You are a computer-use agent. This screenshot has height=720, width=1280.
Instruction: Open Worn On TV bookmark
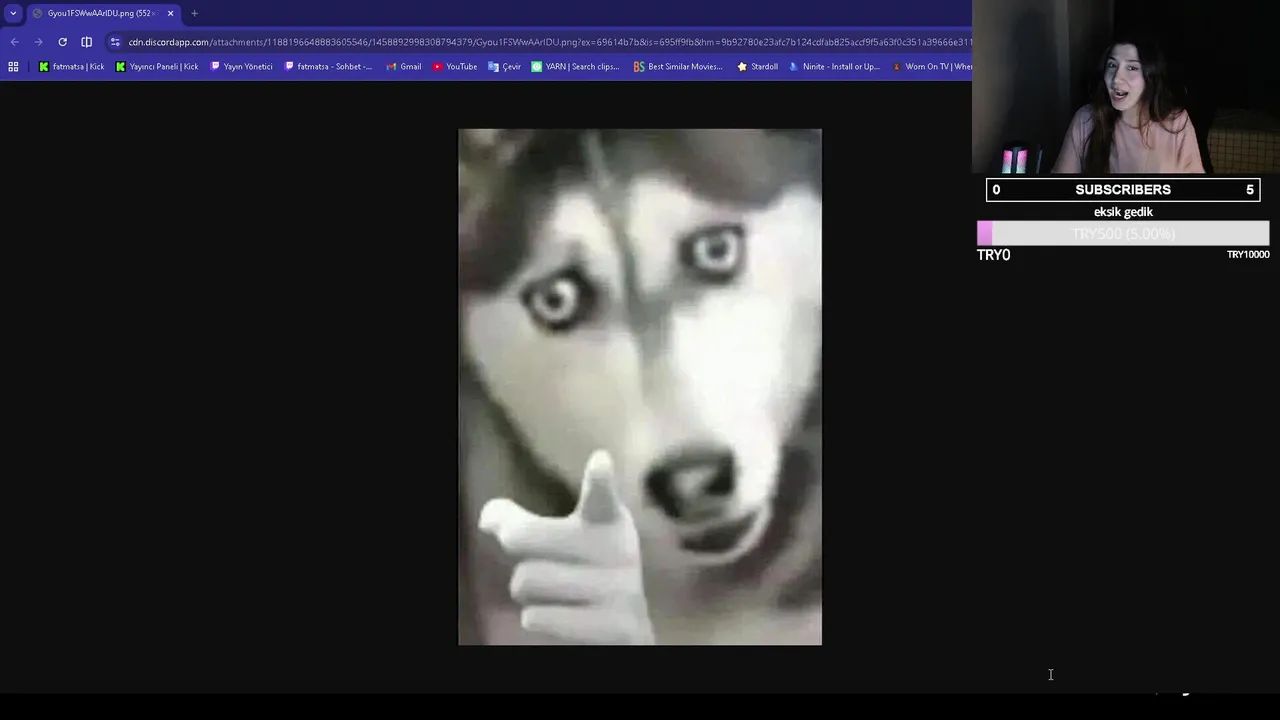(x=931, y=67)
